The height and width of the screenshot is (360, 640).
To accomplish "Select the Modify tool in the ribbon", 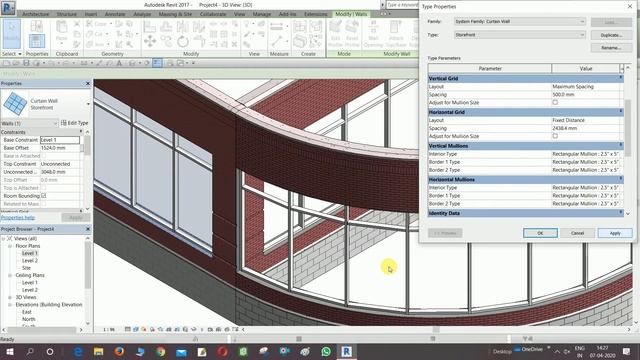I will (x=11, y=34).
